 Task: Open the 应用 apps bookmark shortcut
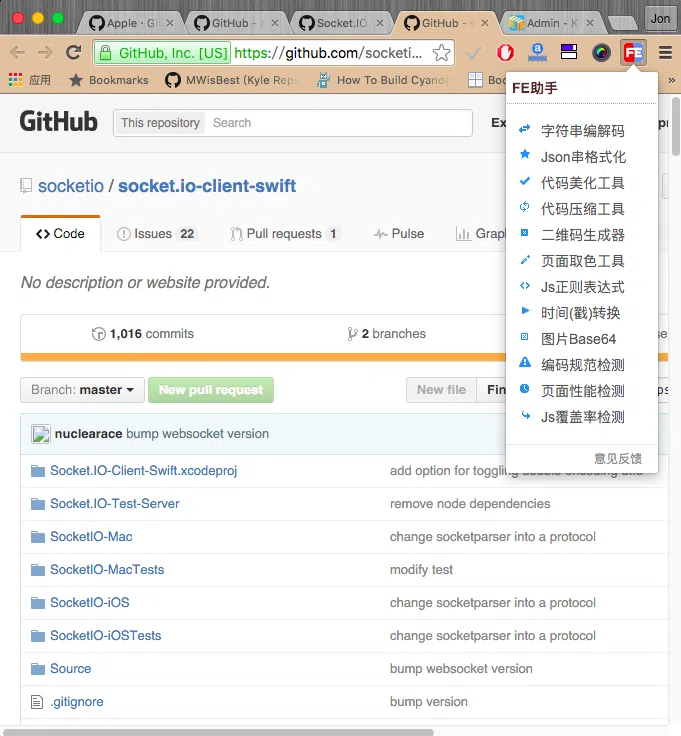click(x=30, y=80)
